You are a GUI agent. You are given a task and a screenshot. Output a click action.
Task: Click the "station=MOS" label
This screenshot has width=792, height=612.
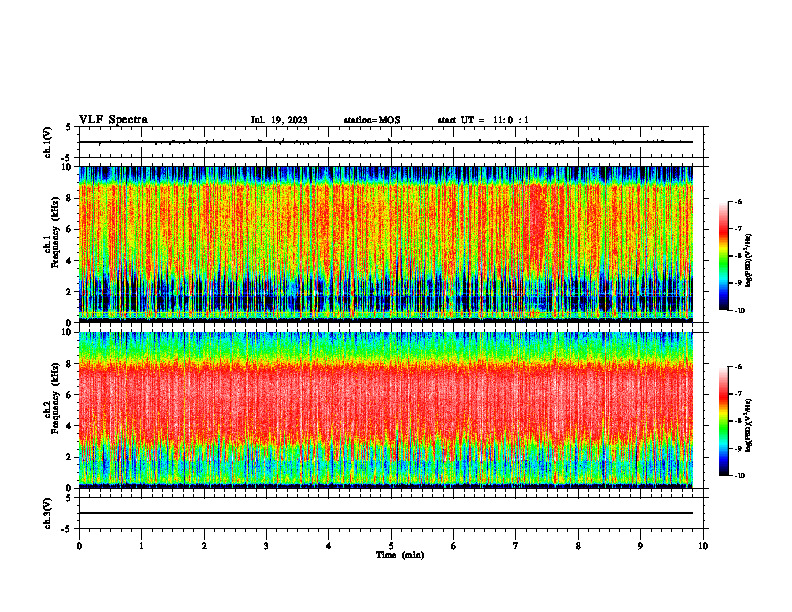(x=372, y=120)
